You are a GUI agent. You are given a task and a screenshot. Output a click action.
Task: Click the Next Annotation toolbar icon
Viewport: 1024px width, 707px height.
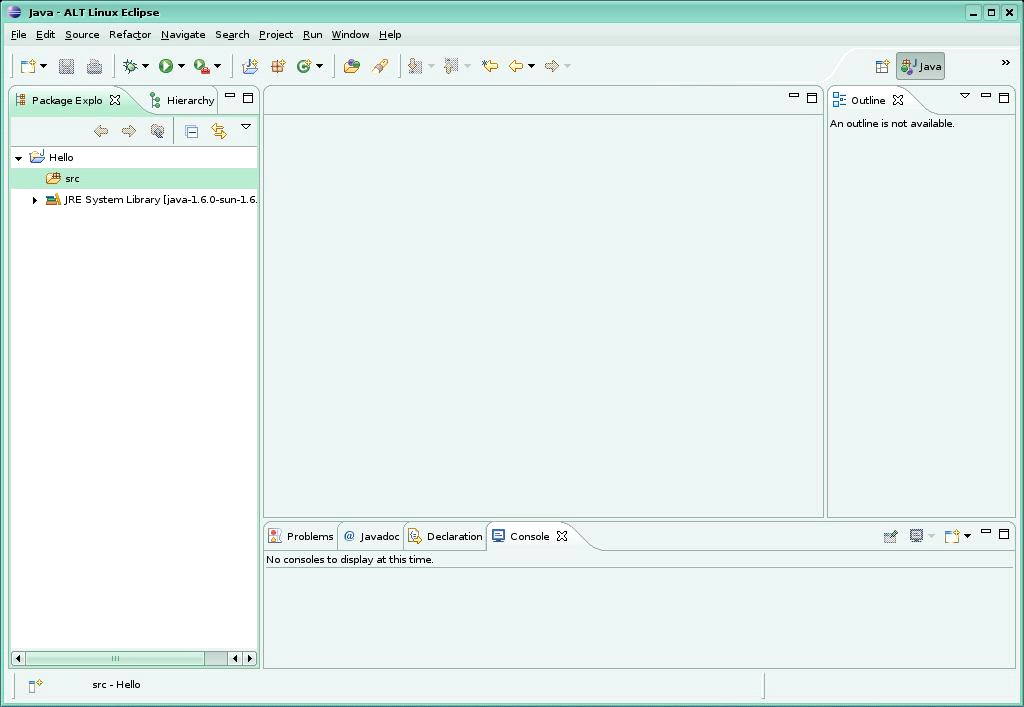(x=415, y=66)
